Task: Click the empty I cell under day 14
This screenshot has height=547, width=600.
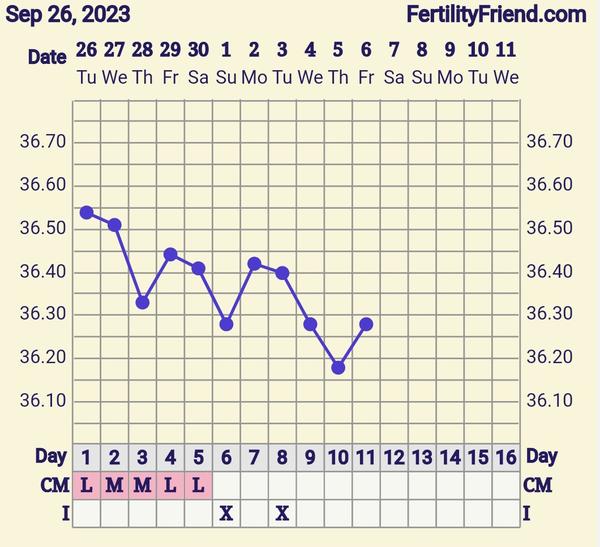Action: [x=450, y=513]
